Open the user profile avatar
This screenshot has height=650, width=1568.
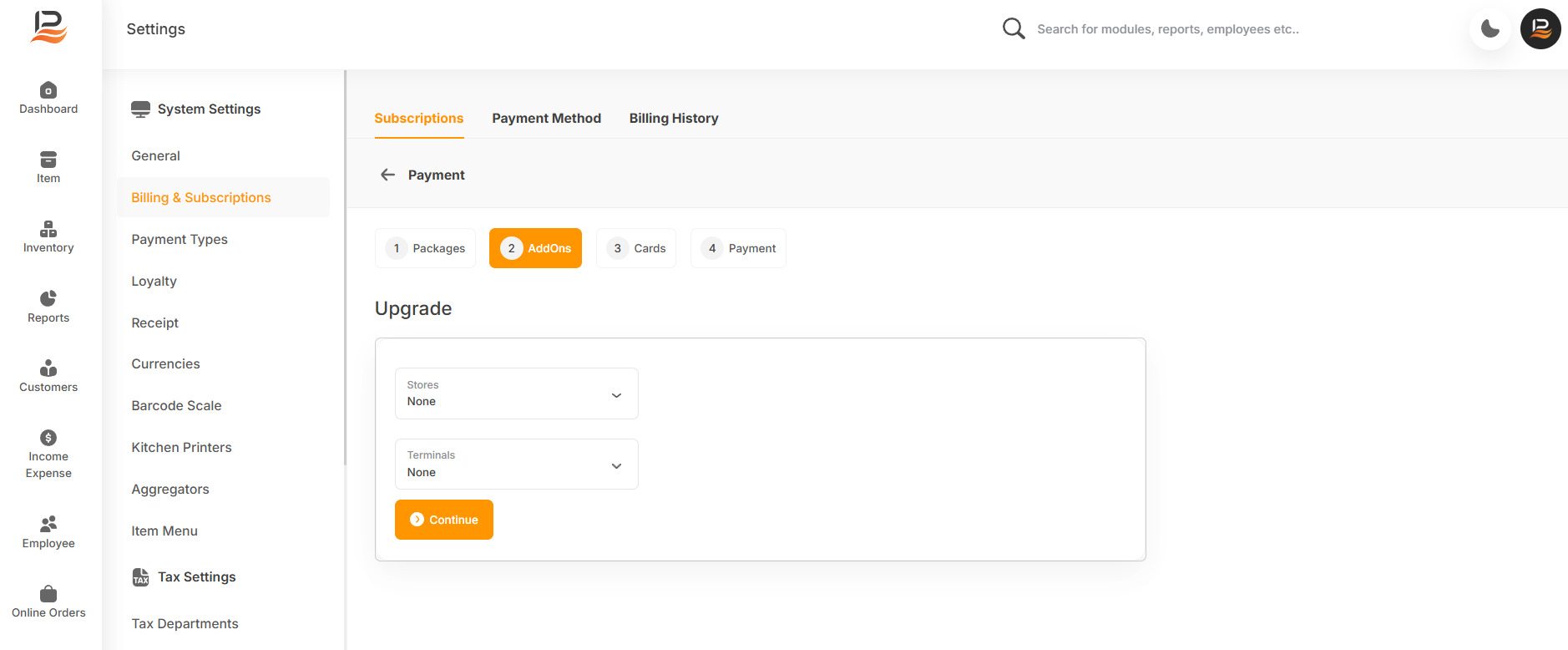tap(1540, 29)
